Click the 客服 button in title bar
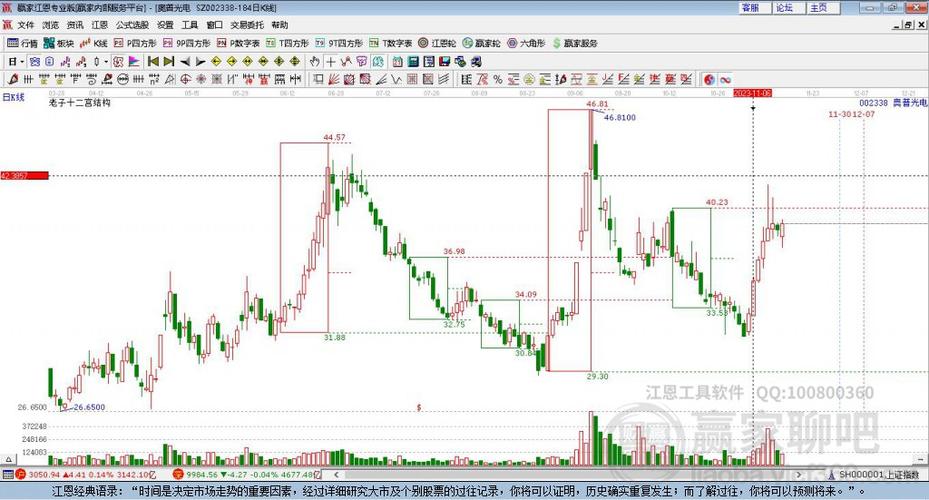Image resolution: width=929 pixels, height=500 pixels. coord(754,8)
